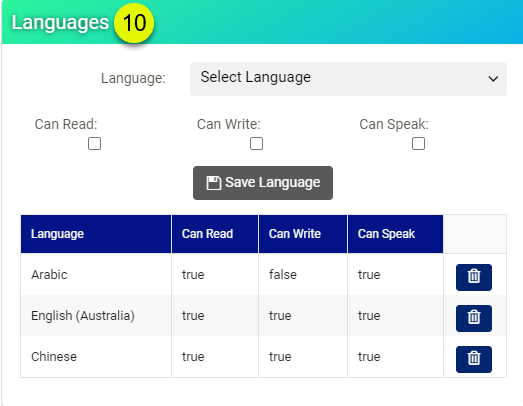Image resolution: width=523 pixels, height=406 pixels.
Task: Click the Can Speak column header
Action: (x=396, y=234)
